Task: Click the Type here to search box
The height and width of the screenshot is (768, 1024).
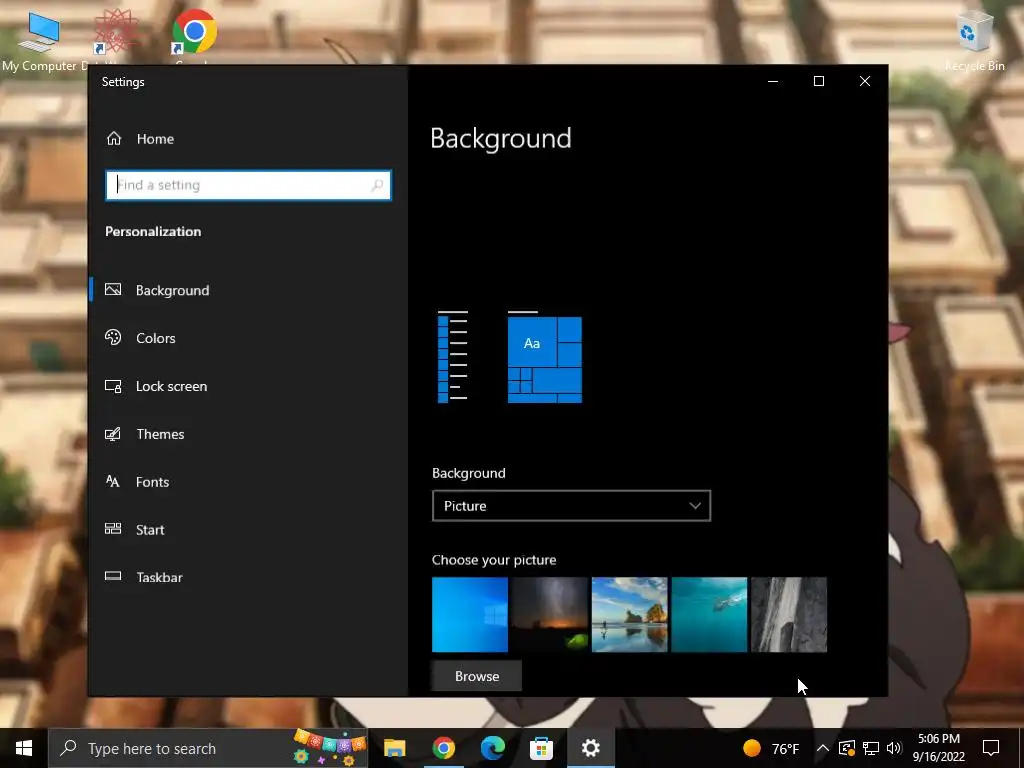Action: tap(208, 748)
